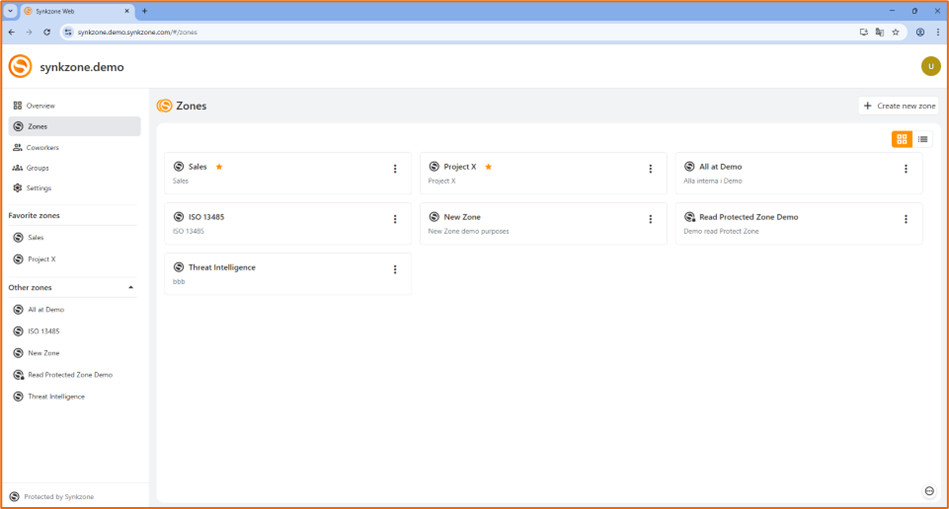Collapse the Other zones section

pyautogui.click(x=131, y=288)
